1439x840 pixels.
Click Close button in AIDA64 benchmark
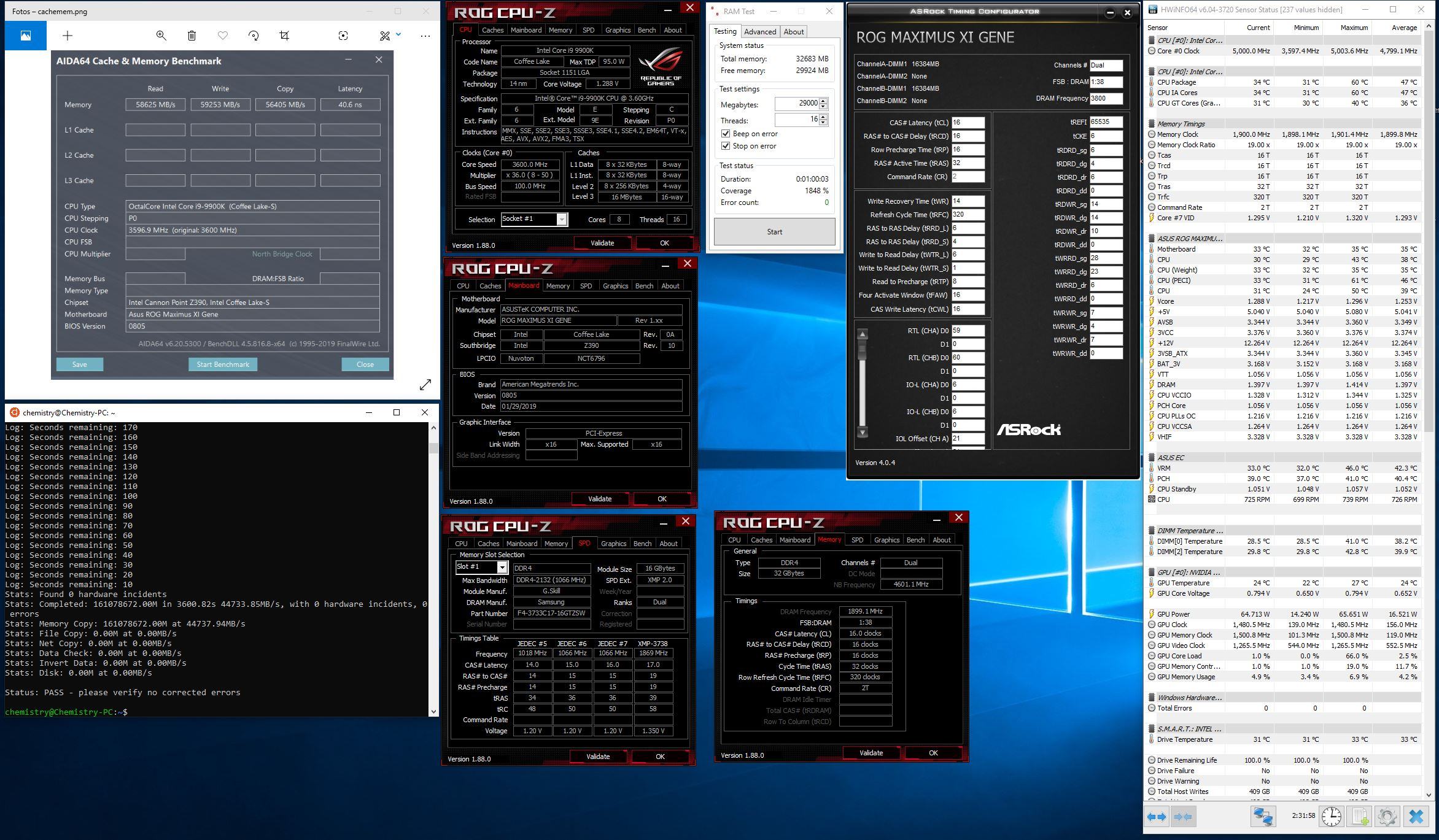click(x=365, y=364)
